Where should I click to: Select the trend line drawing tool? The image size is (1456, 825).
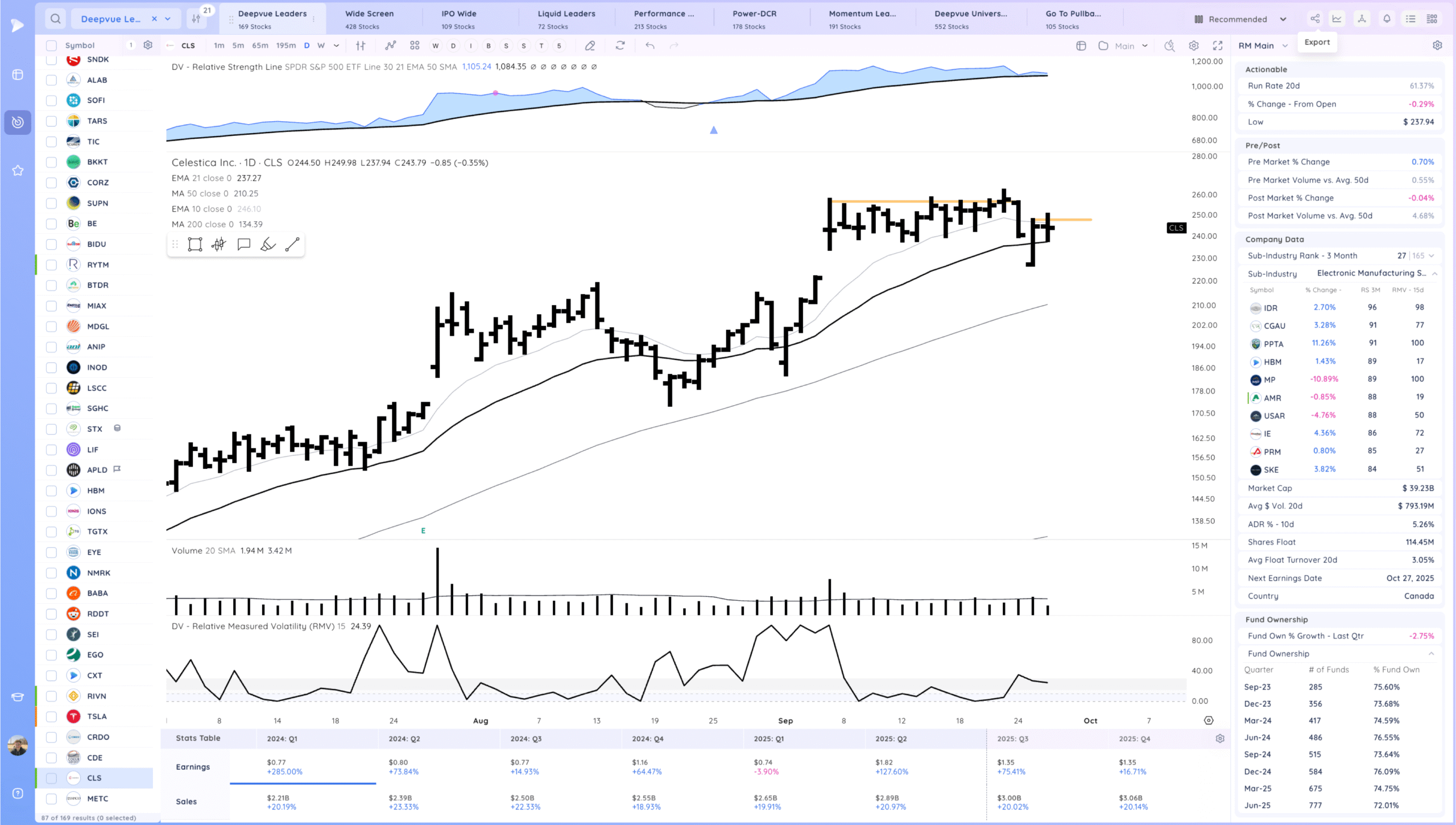tap(292, 245)
